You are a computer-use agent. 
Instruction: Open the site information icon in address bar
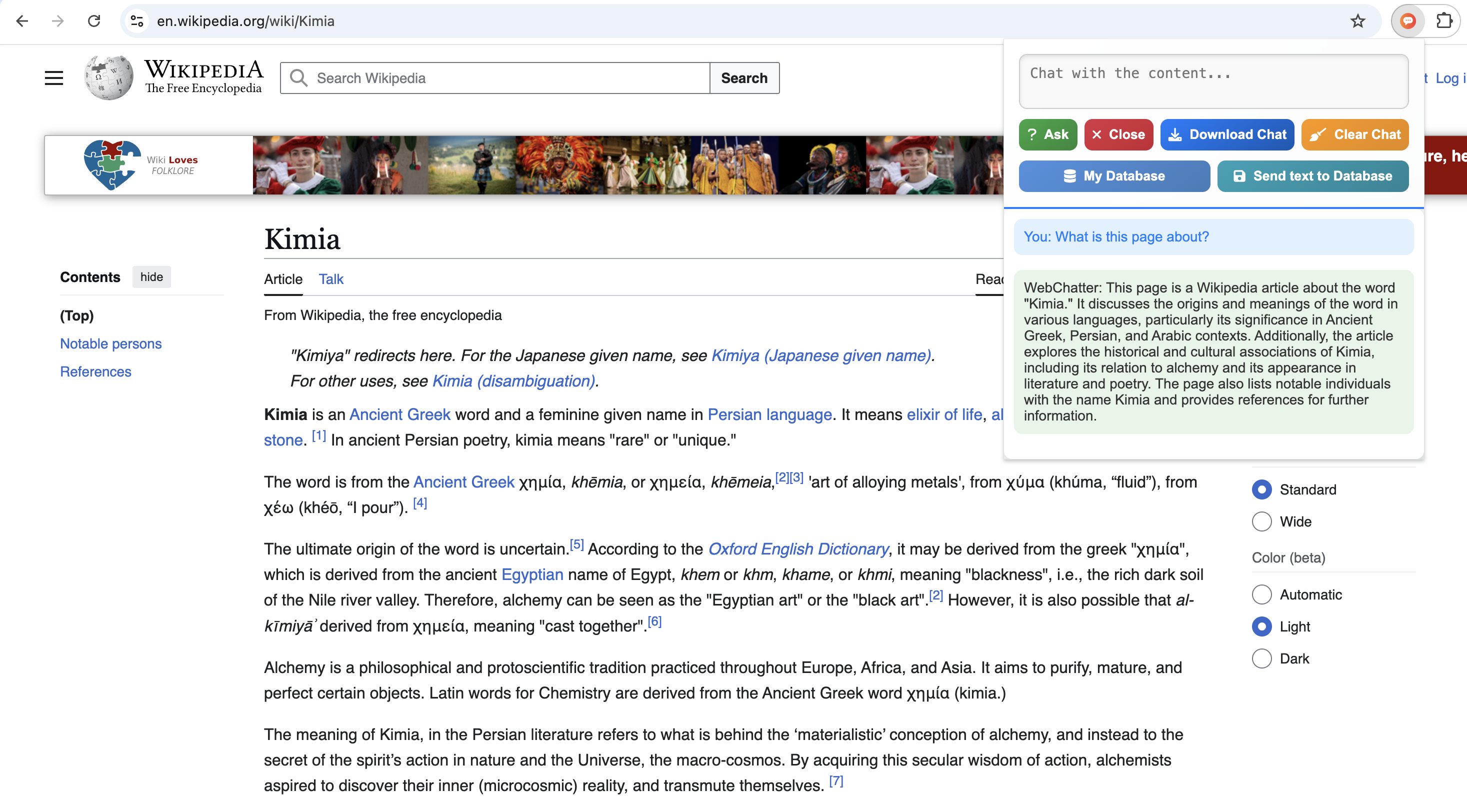[x=136, y=21]
